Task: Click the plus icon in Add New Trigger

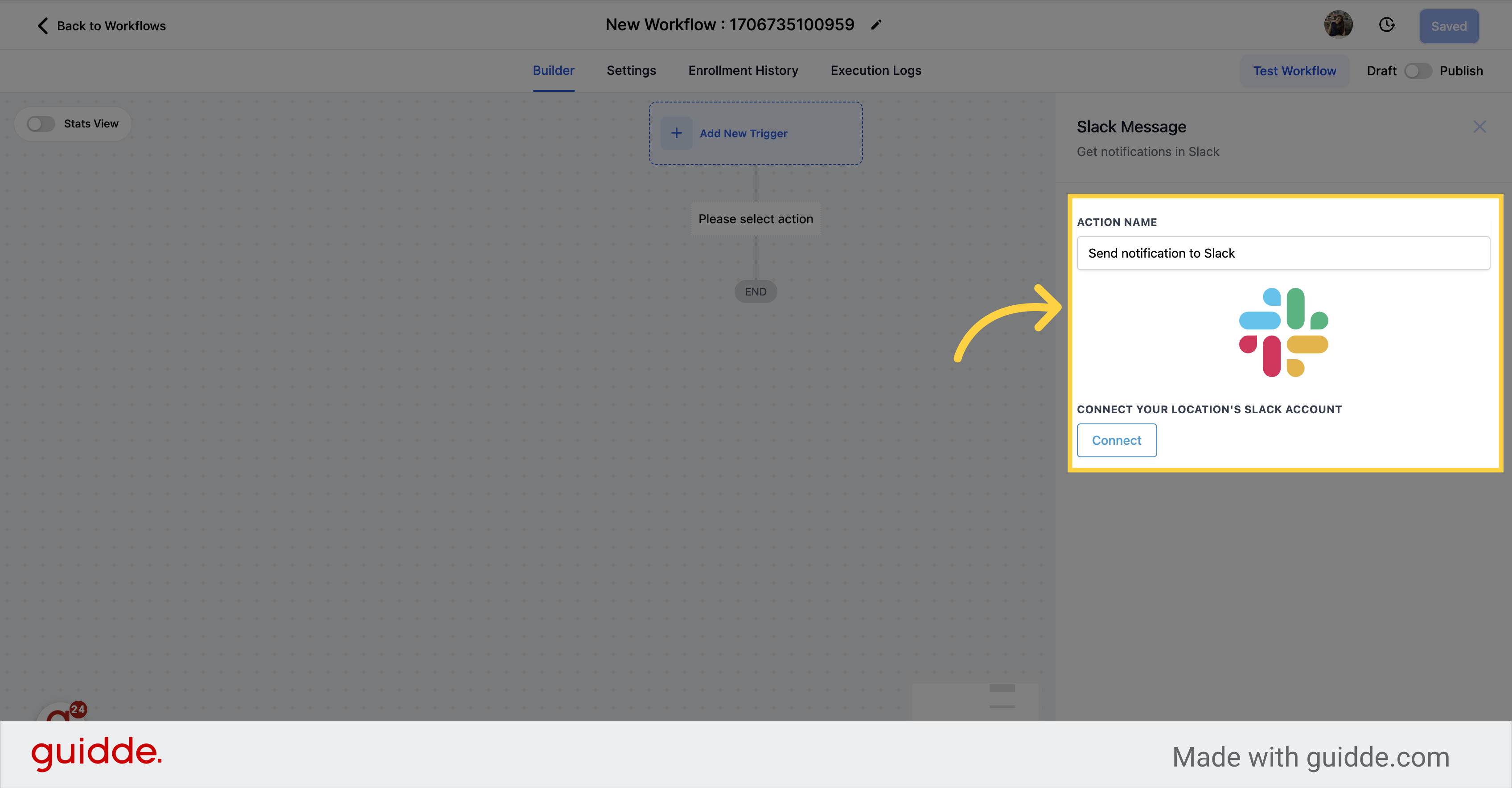Action: tap(676, 133)
